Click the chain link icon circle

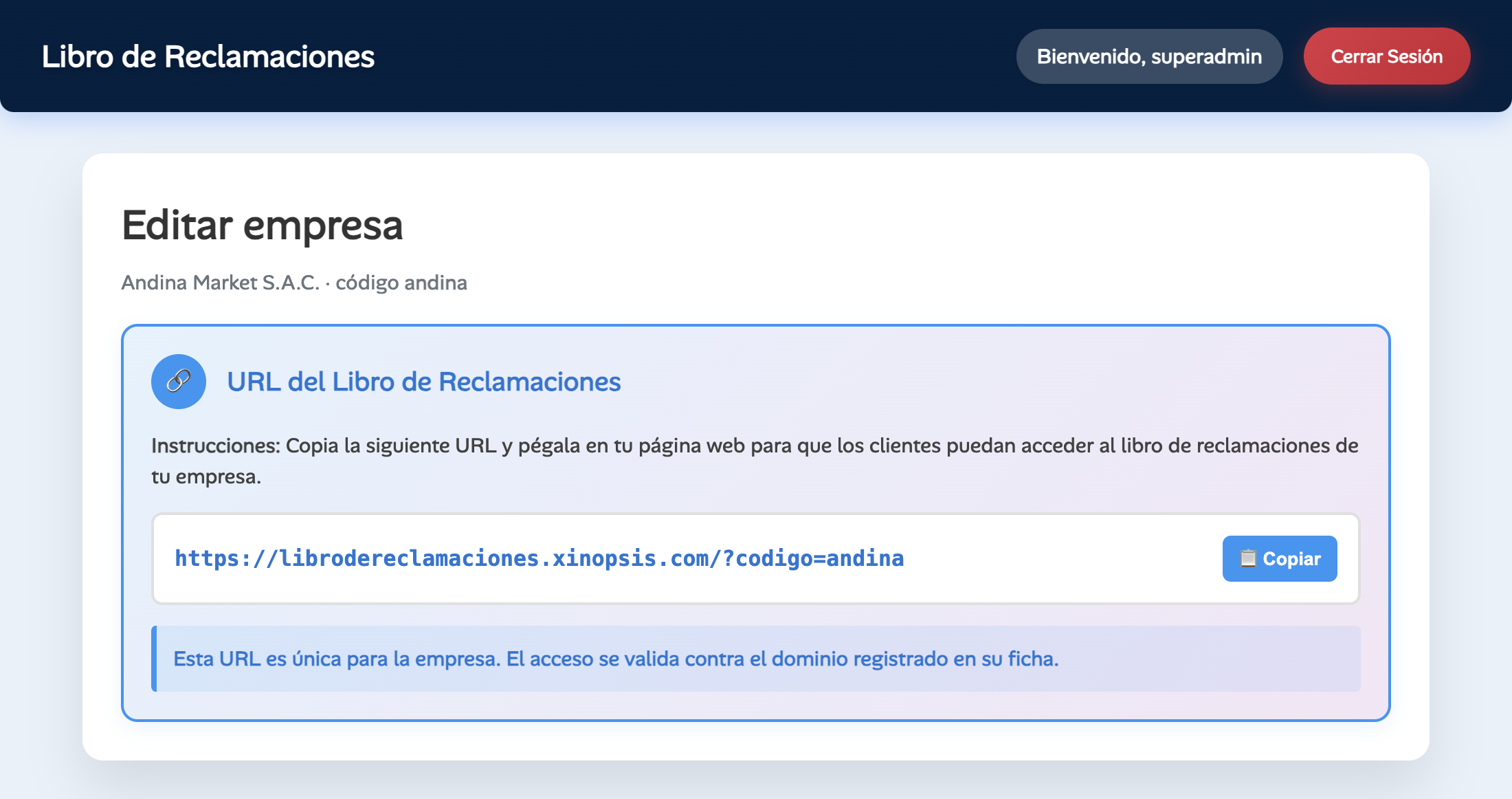pos(179,382)
